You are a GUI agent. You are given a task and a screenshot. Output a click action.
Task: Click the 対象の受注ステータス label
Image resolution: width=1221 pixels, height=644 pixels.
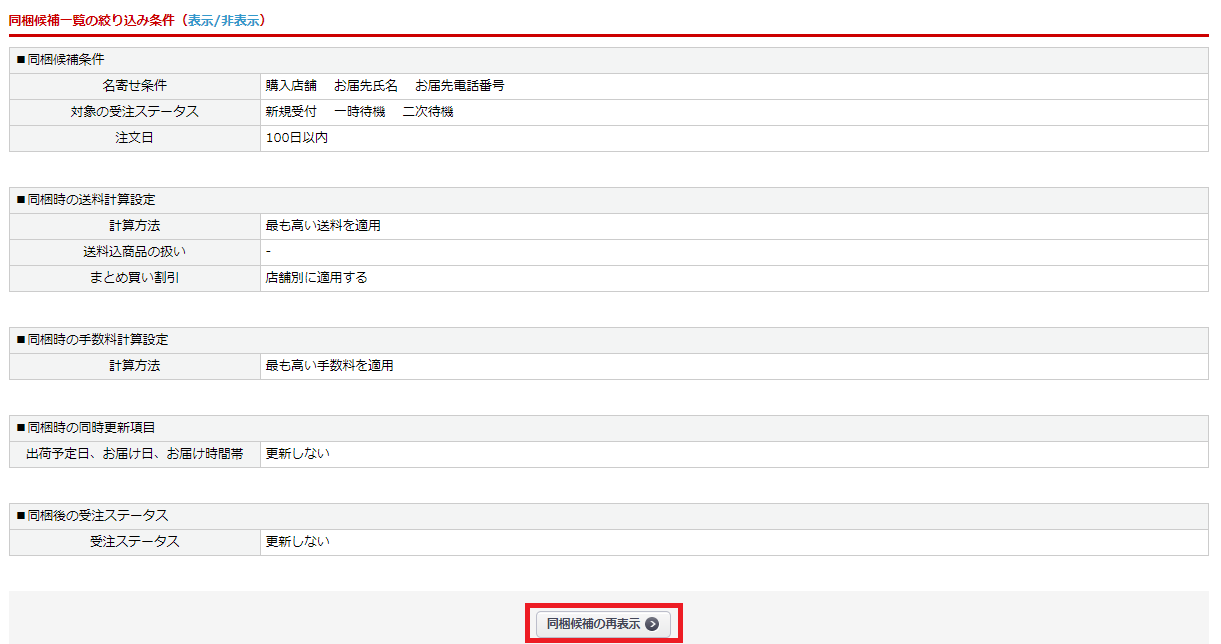point(135,112)
